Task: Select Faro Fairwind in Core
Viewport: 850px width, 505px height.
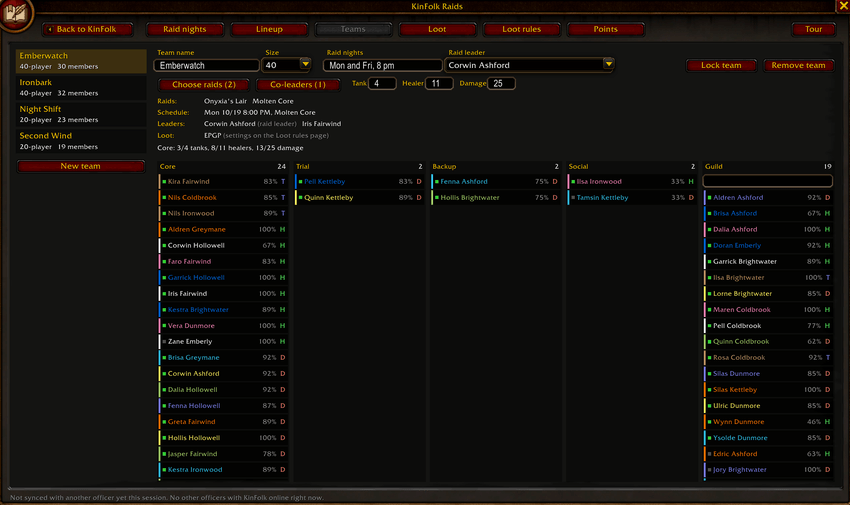Action: click(x=223, y=262)
